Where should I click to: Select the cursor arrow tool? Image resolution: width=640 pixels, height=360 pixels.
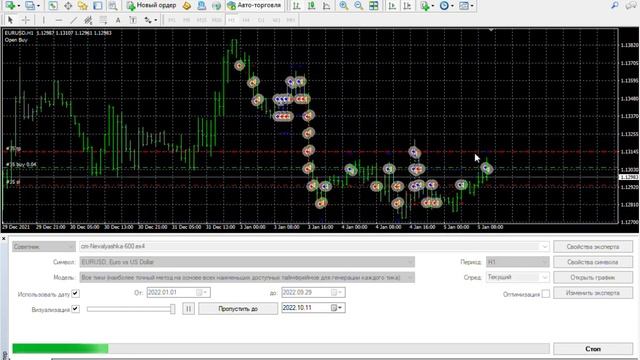tap(11, 20)
